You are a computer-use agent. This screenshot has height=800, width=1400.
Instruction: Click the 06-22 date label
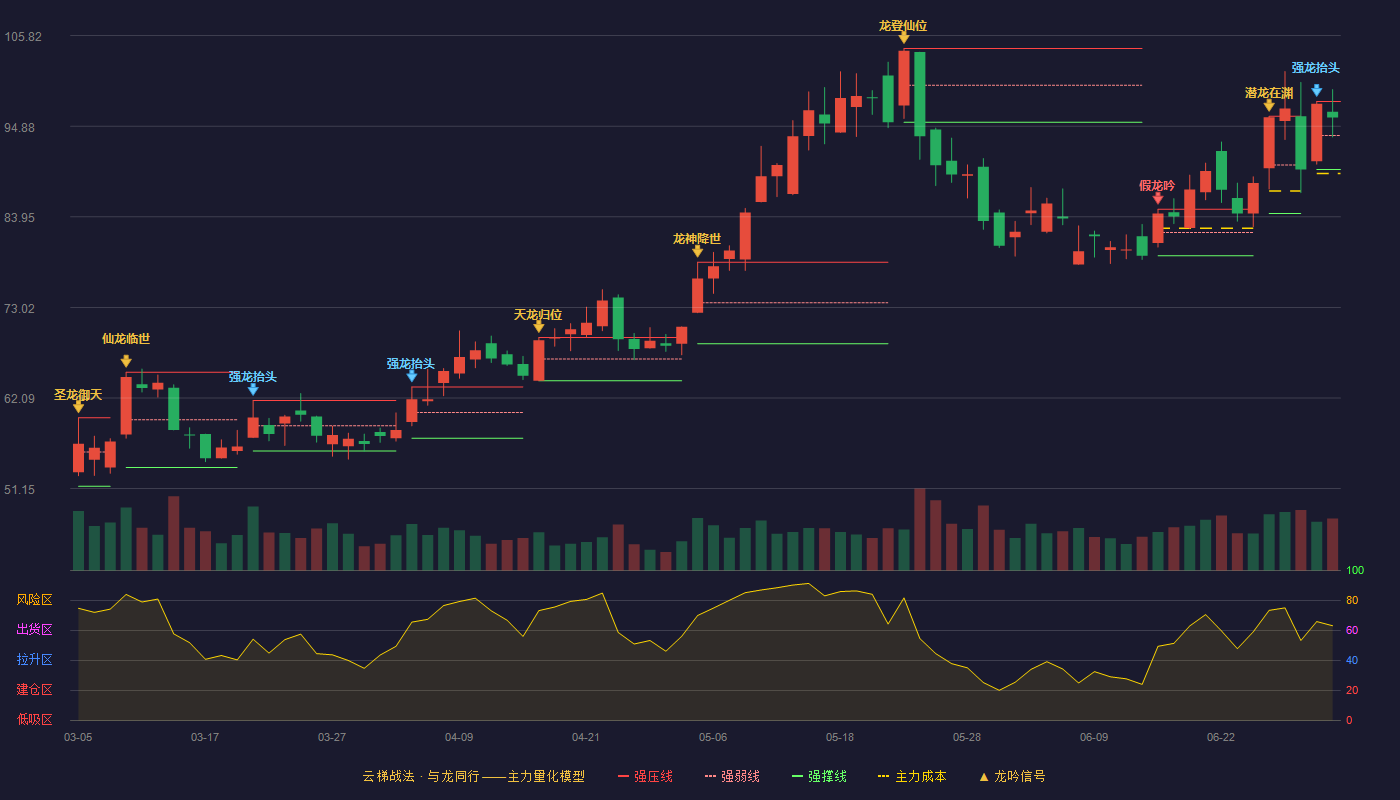click(x=1221, y=737)
